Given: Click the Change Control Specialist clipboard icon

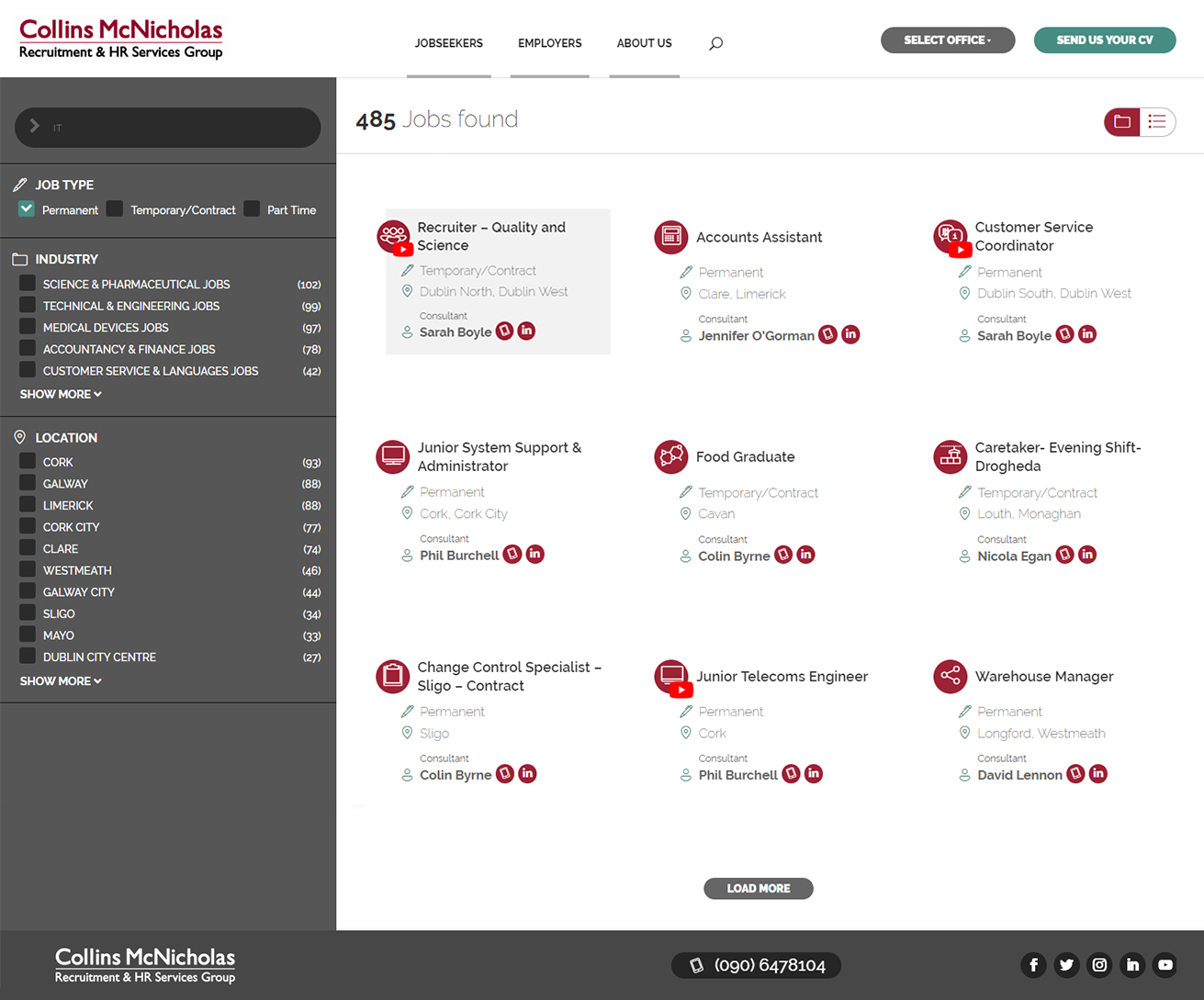Looking at the screenshot, I should pos(393,677).
